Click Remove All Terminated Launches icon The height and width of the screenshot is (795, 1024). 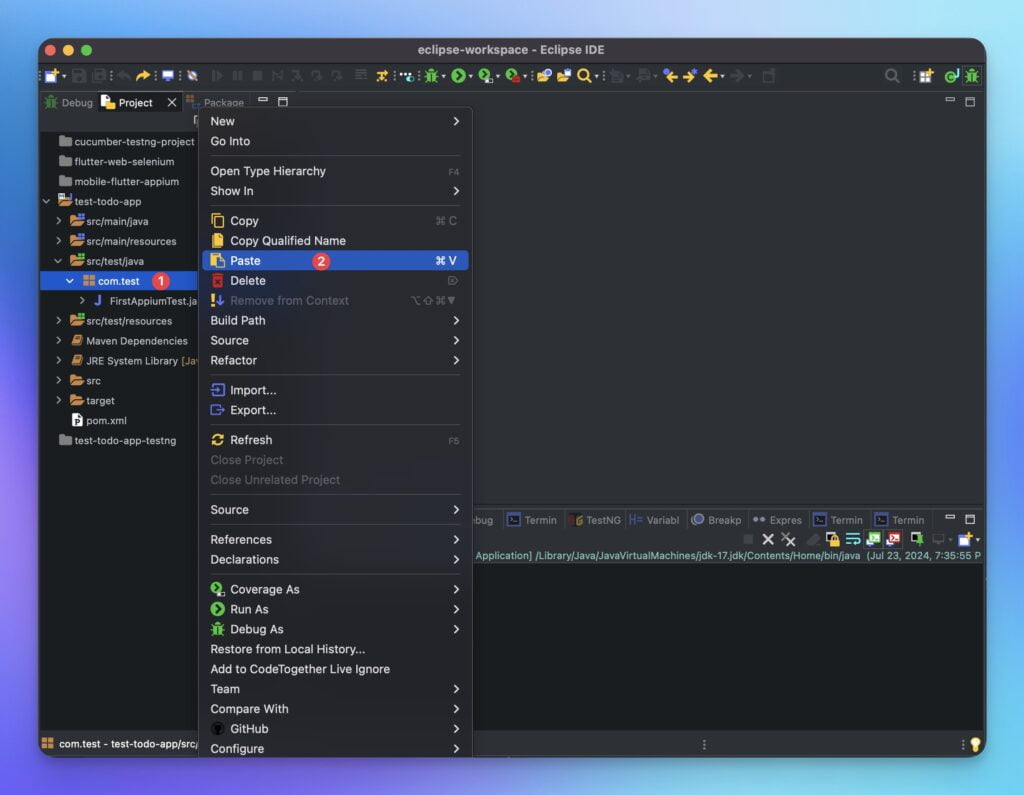coord(788,539)
